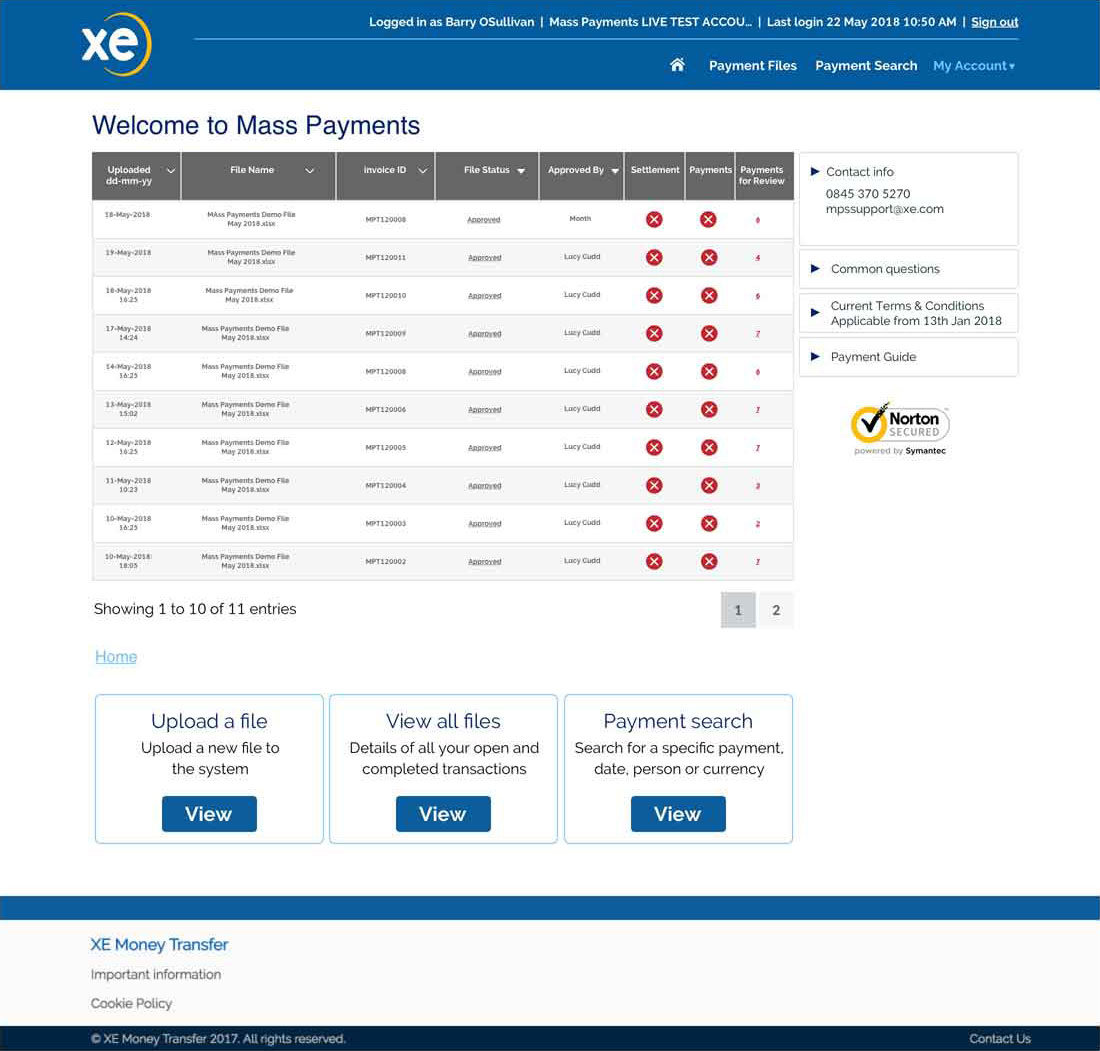
Task: Click the home icon in the top navigation
Action: [x=677, y=65]
